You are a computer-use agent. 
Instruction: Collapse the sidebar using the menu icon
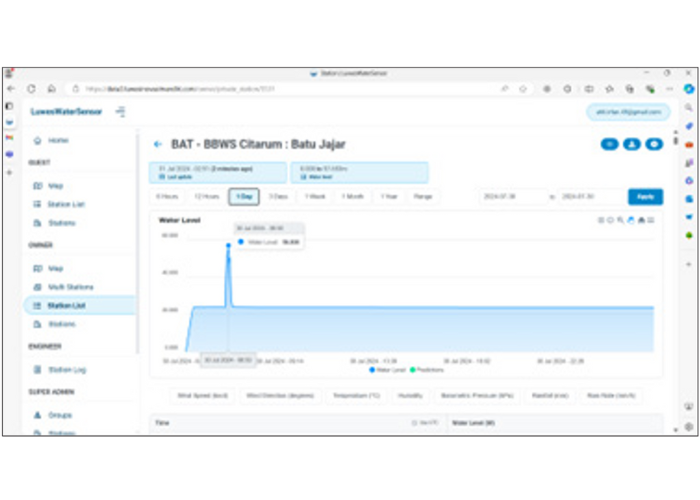[120, 111]
